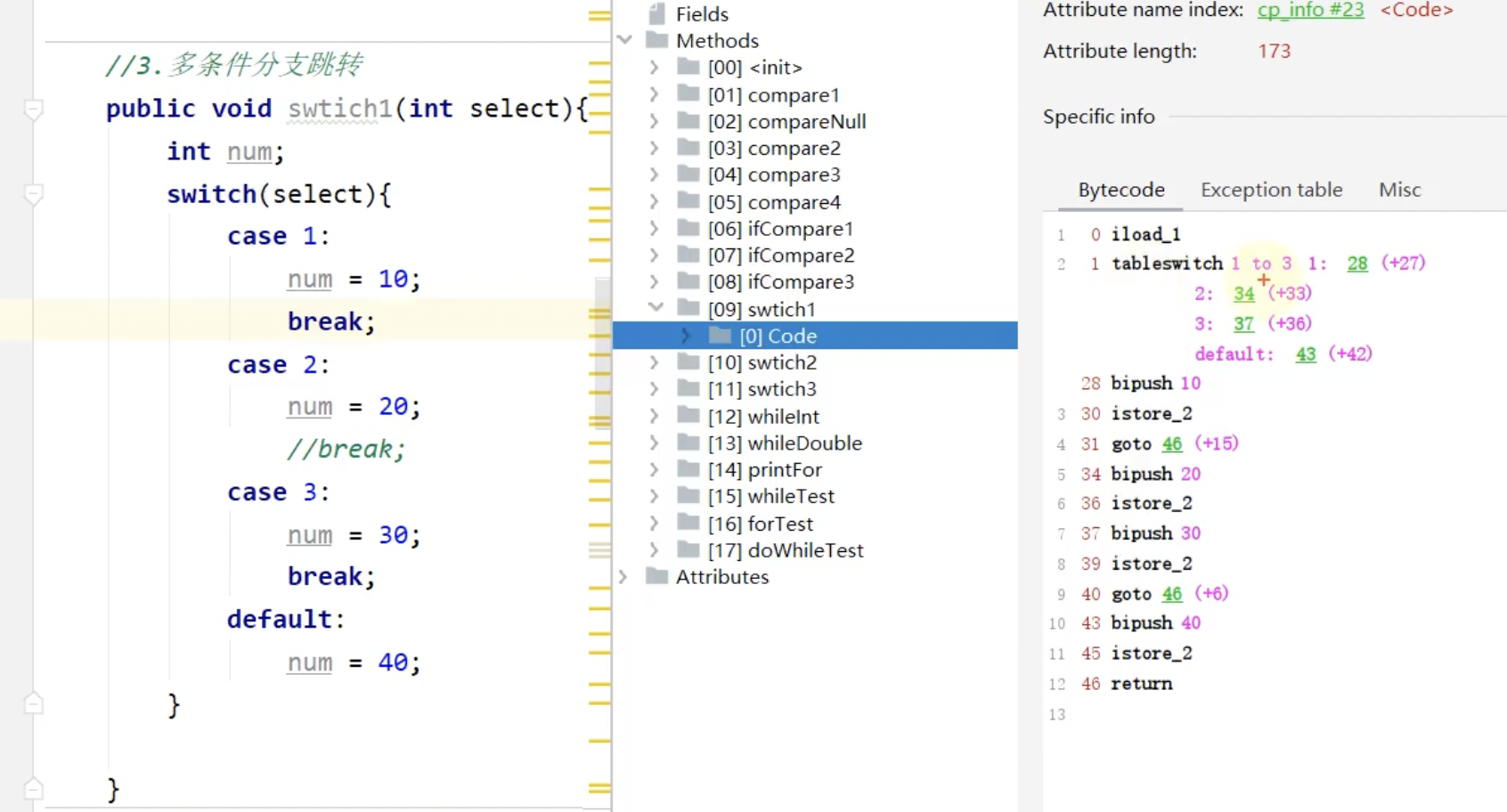The height and width of the screenshot is (812, 1507).
Task: Jump to offset 28 in tableswitch case 1
Action: point(1357,264)
